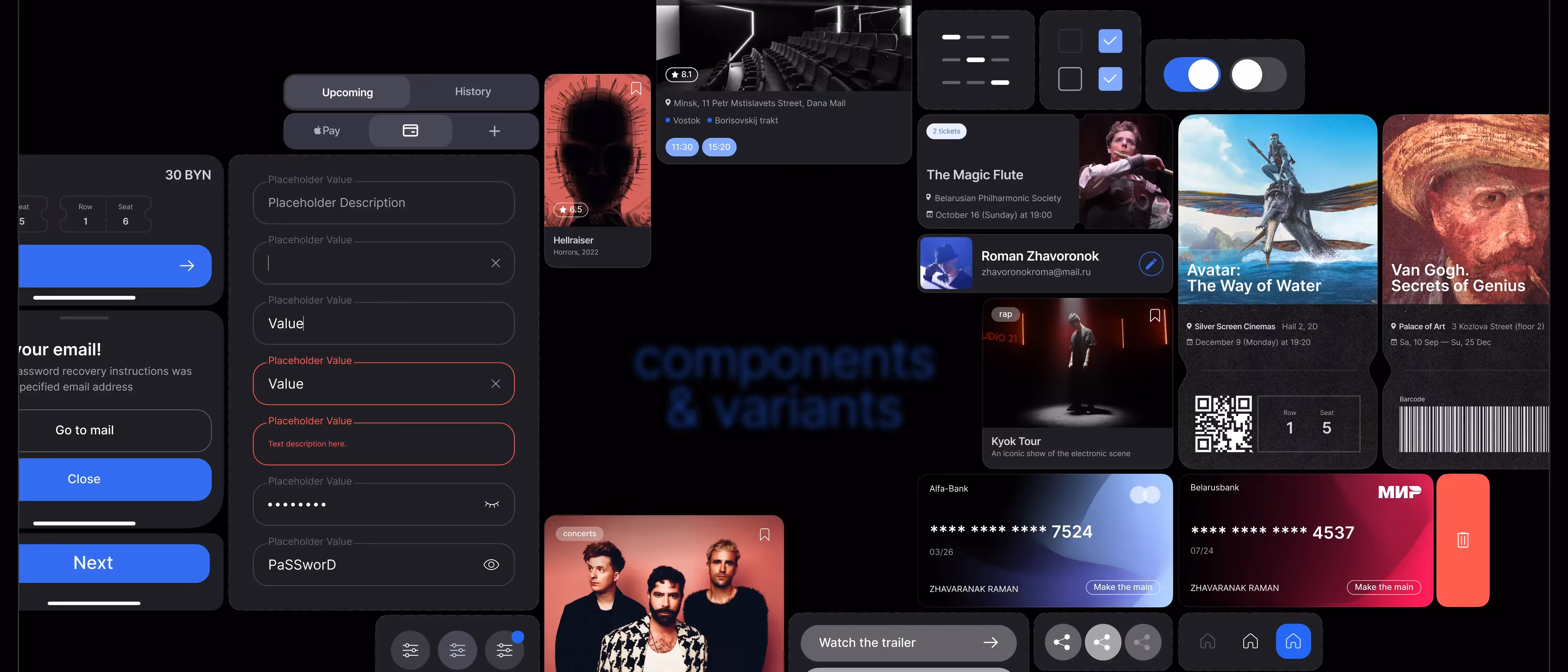This screenshot has height=672, width=1568.
Task: Open the Kyok Tour event image
Action: coord(1077,363)
